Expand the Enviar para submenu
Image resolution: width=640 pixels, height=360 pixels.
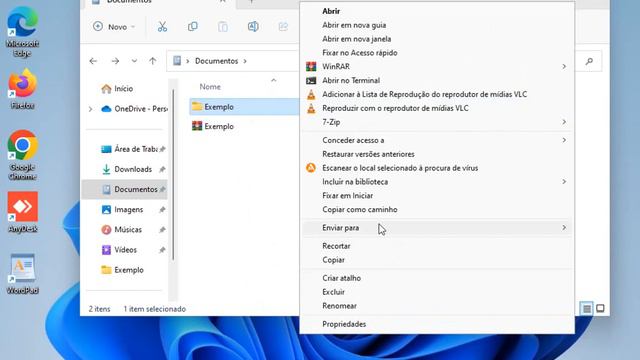coord(564,227)
